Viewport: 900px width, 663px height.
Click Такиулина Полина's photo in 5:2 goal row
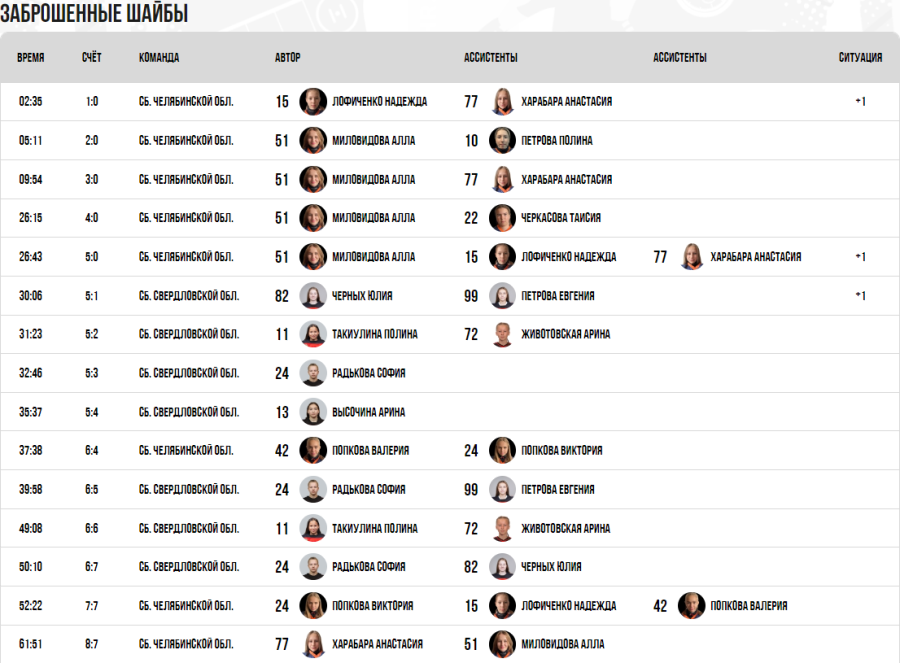313,334
